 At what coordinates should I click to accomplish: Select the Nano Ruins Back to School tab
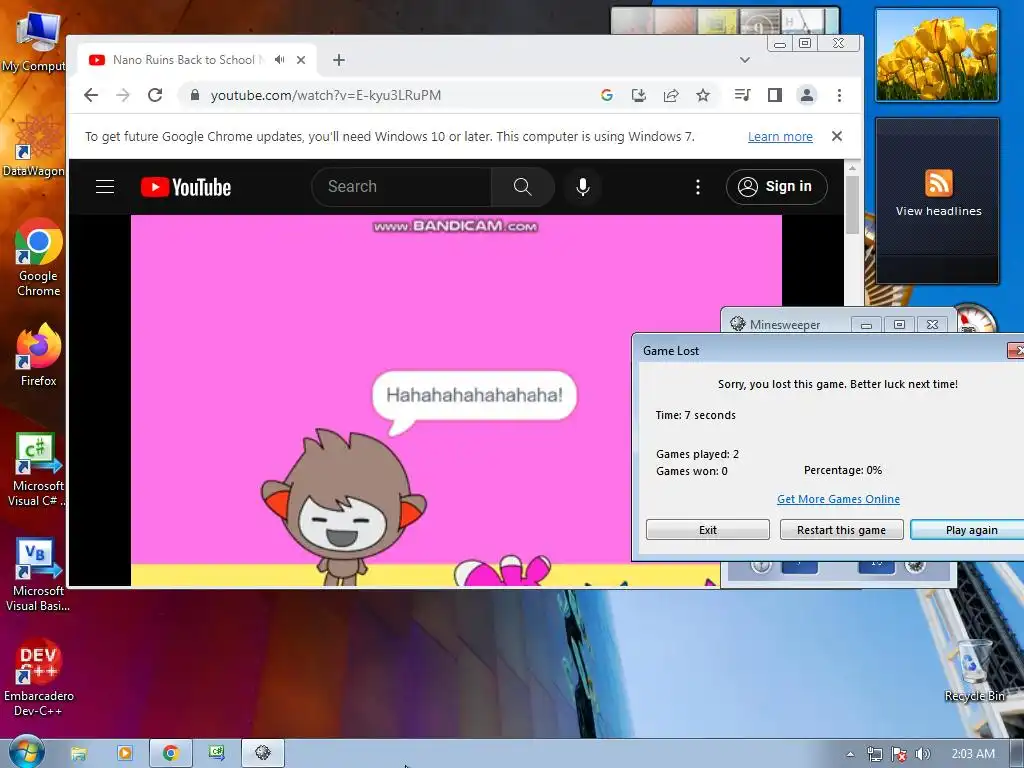(198, 59)
